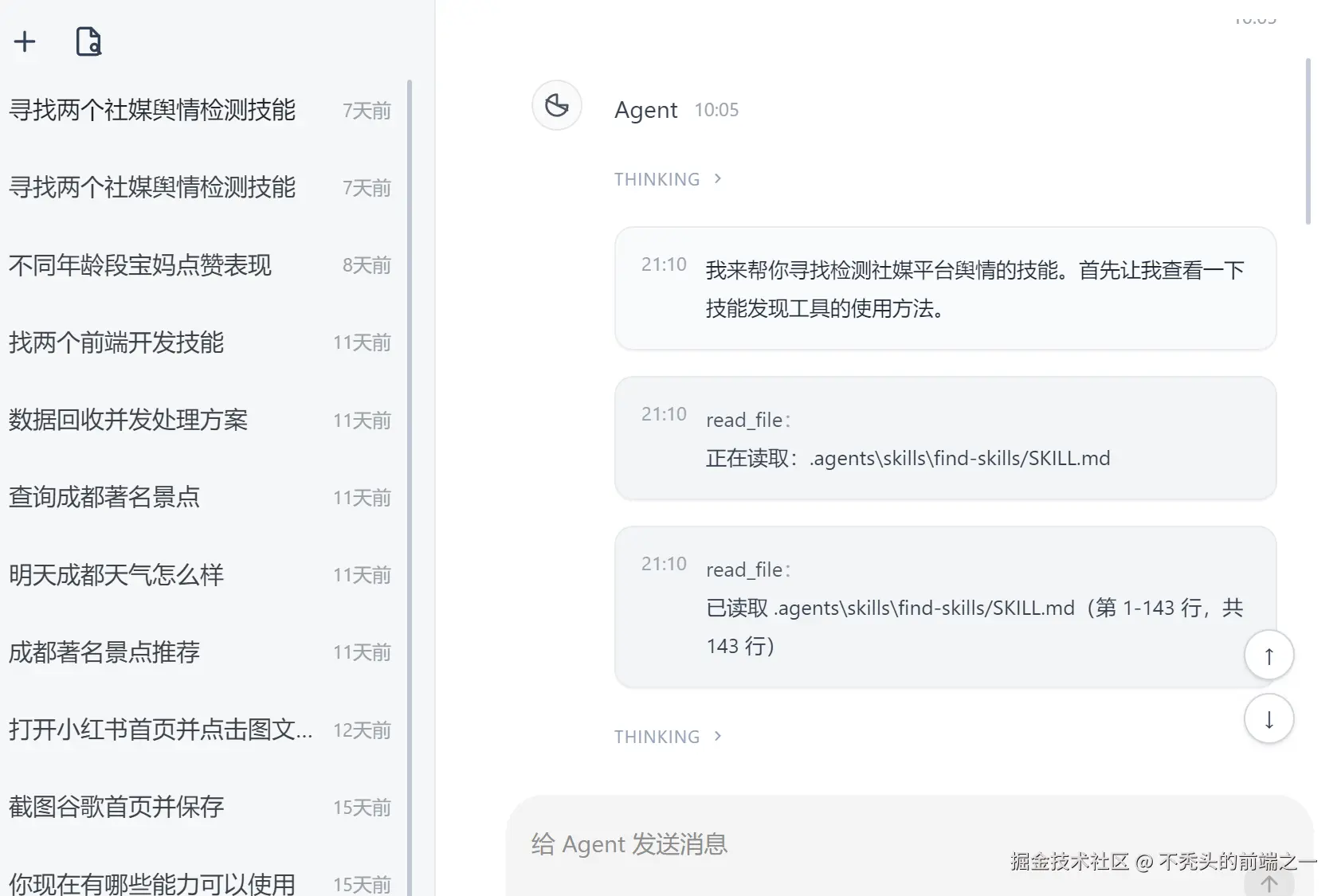Click the message starting 我来帮你寻找检测社媒平台舆情的技能
Image resolution: width=1341 pixels, height=896 pixels.
click(x=945, y=288)
